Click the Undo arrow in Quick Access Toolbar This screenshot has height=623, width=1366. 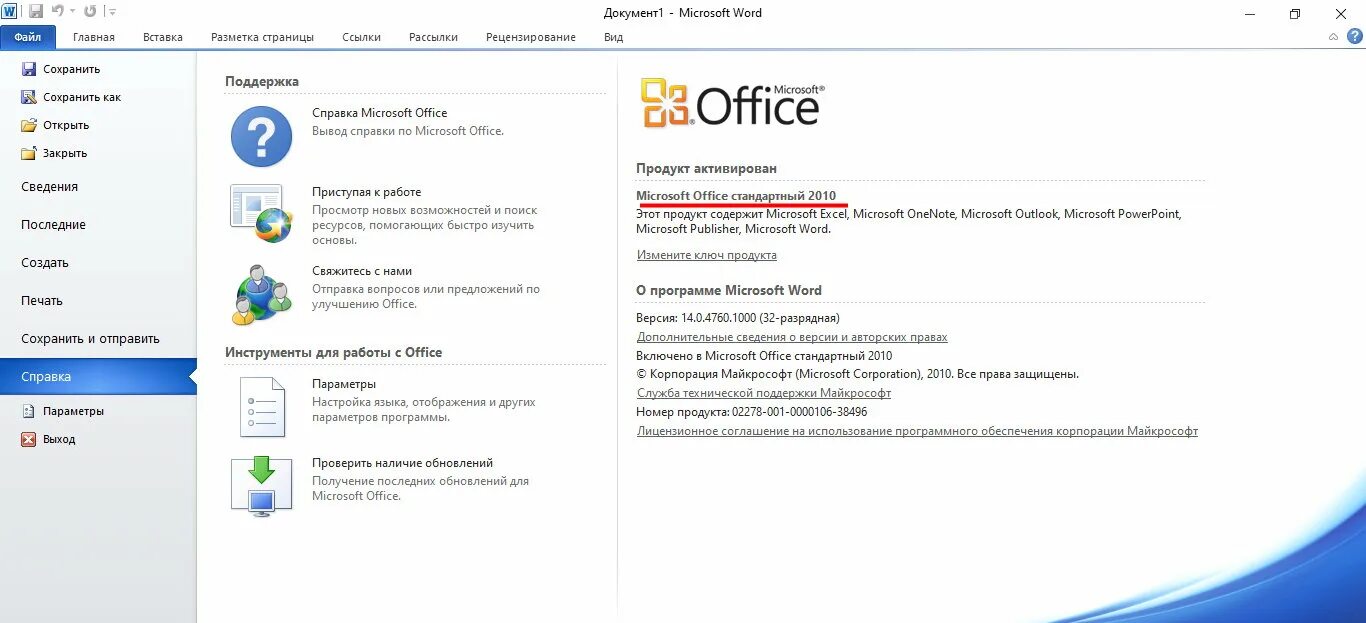click(x=59, y=12)
